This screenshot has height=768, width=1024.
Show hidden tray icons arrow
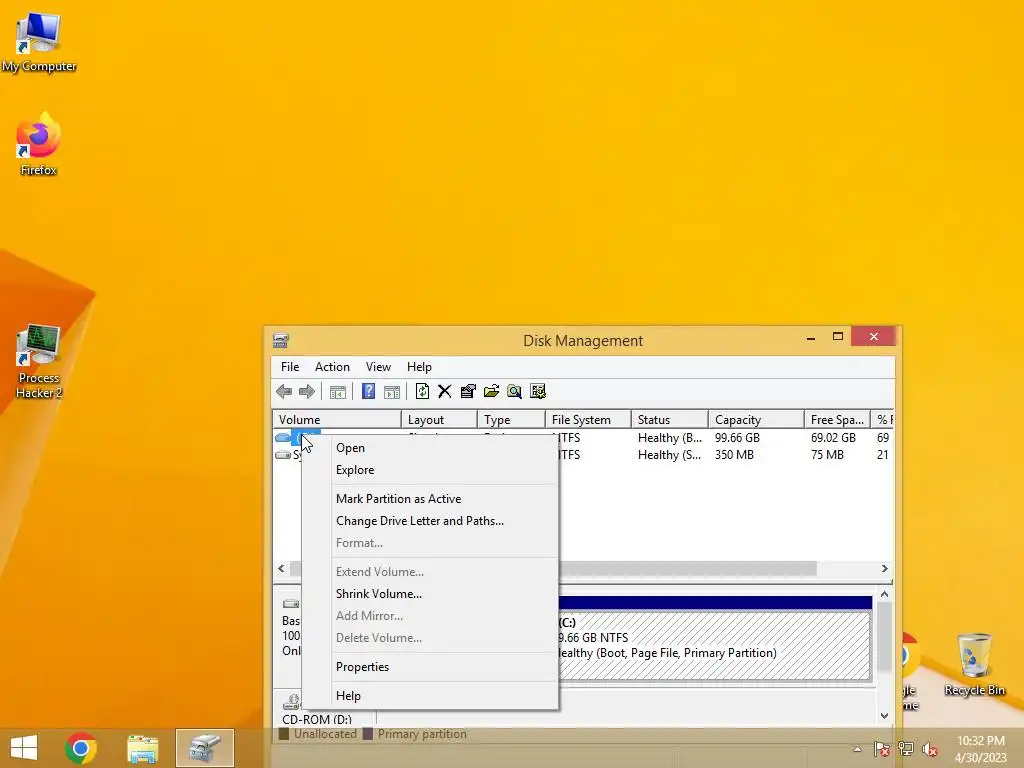click(857, 749)
